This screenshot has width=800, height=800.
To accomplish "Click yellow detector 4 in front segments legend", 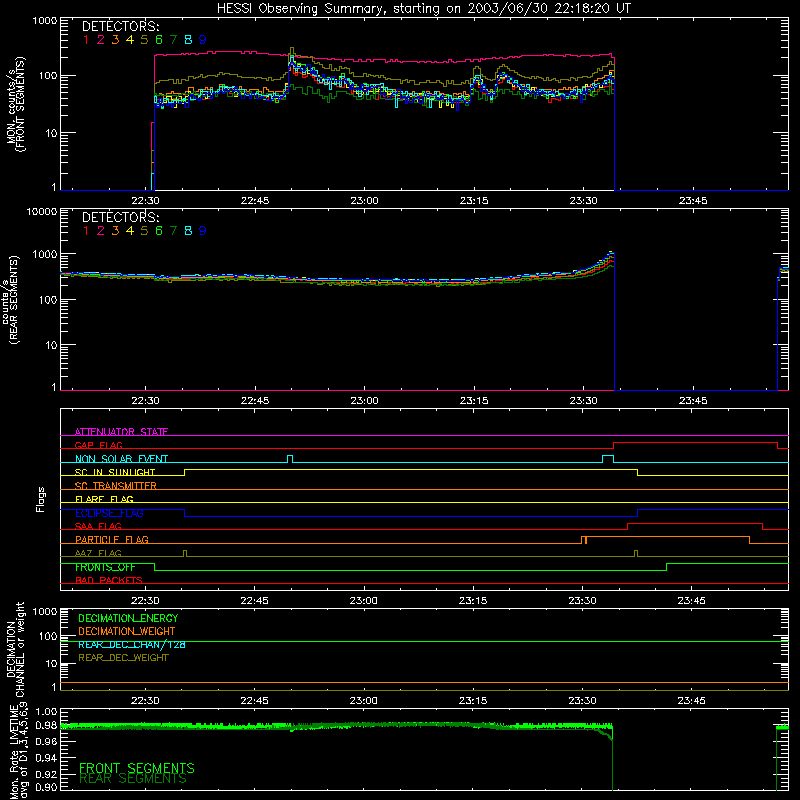I will pyautogui.click(x=130, y=40).
